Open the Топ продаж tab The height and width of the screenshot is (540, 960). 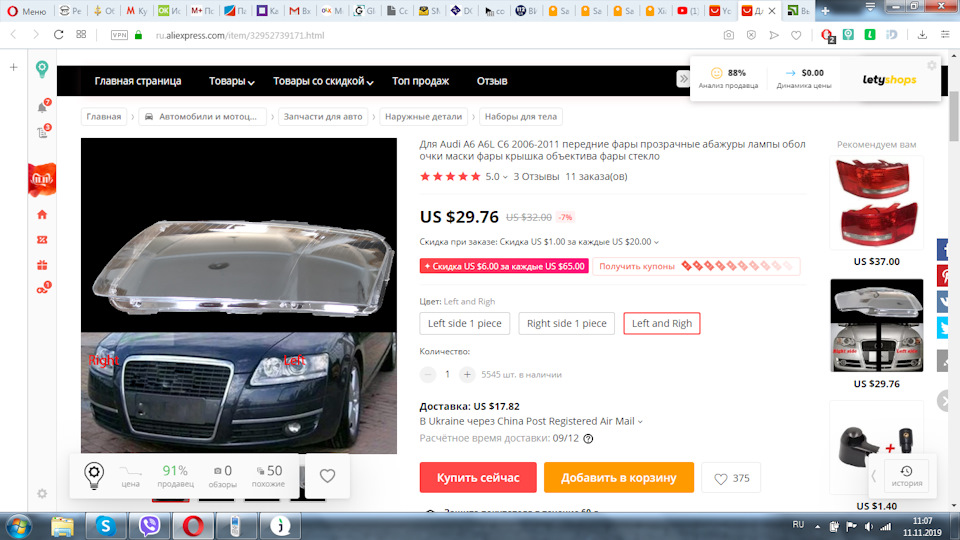pos(421,81)
